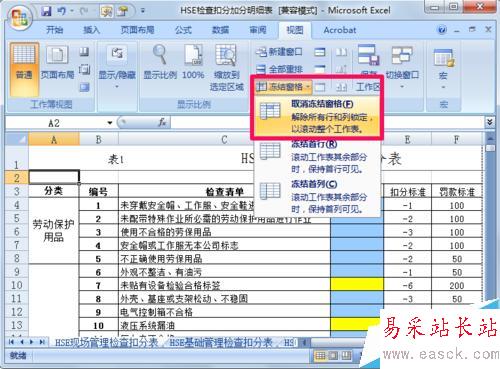500x369 pixels.
Task: Open the 页面布局 ribbon tab
Action: pos(137,30)
